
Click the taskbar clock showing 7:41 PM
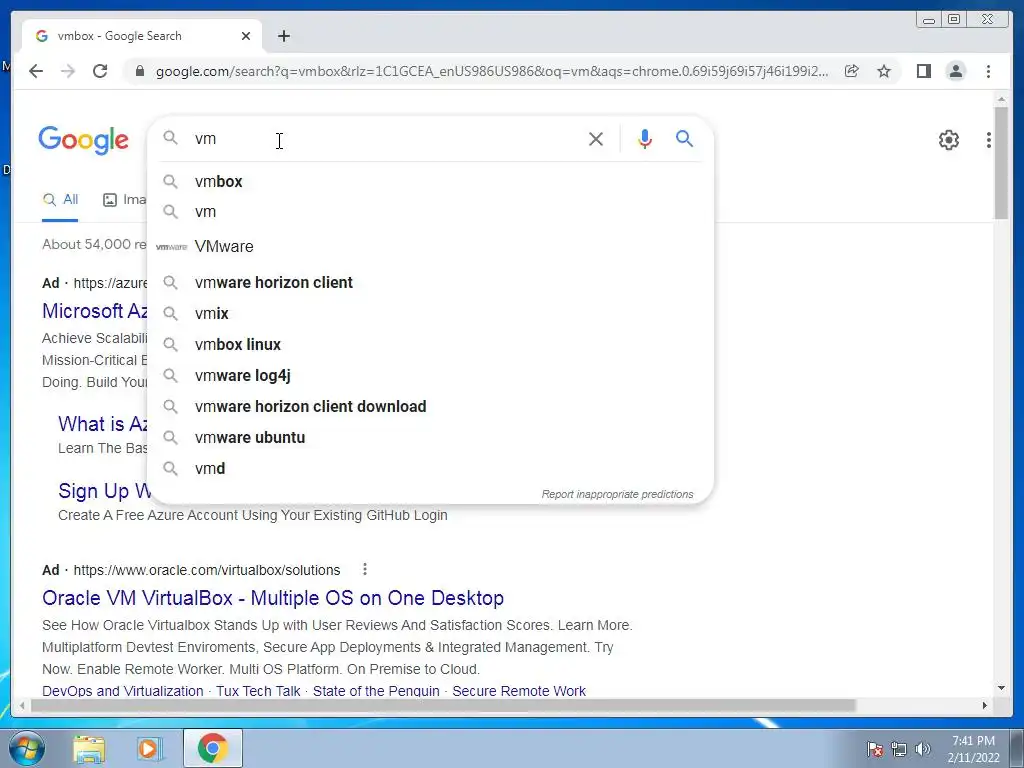tap(974, 749)
